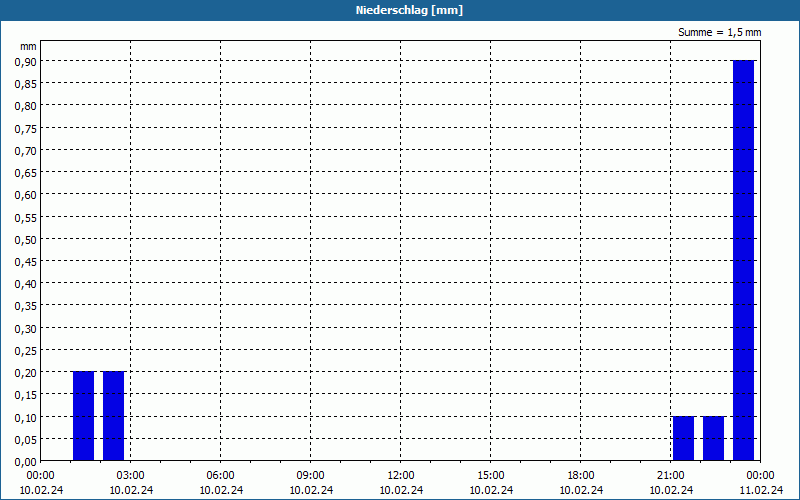This screenshot has height=500, width=800.
Task: Click the Niederschlag [mm] chart title
Action: [x=409, y=10]
